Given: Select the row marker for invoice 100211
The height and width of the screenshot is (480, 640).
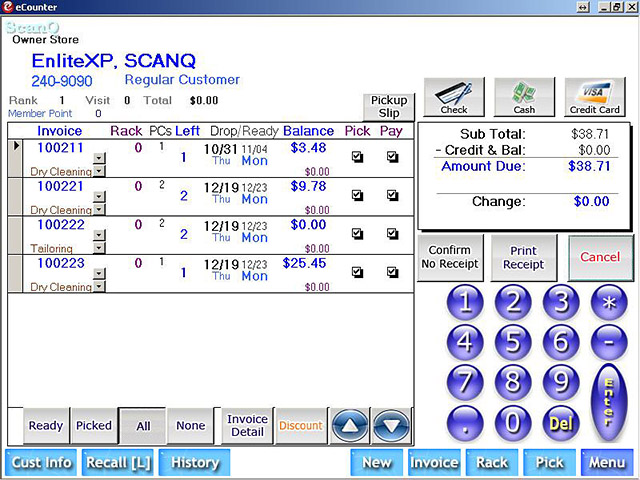Looking at the screenshot, I should pos(16,158).
